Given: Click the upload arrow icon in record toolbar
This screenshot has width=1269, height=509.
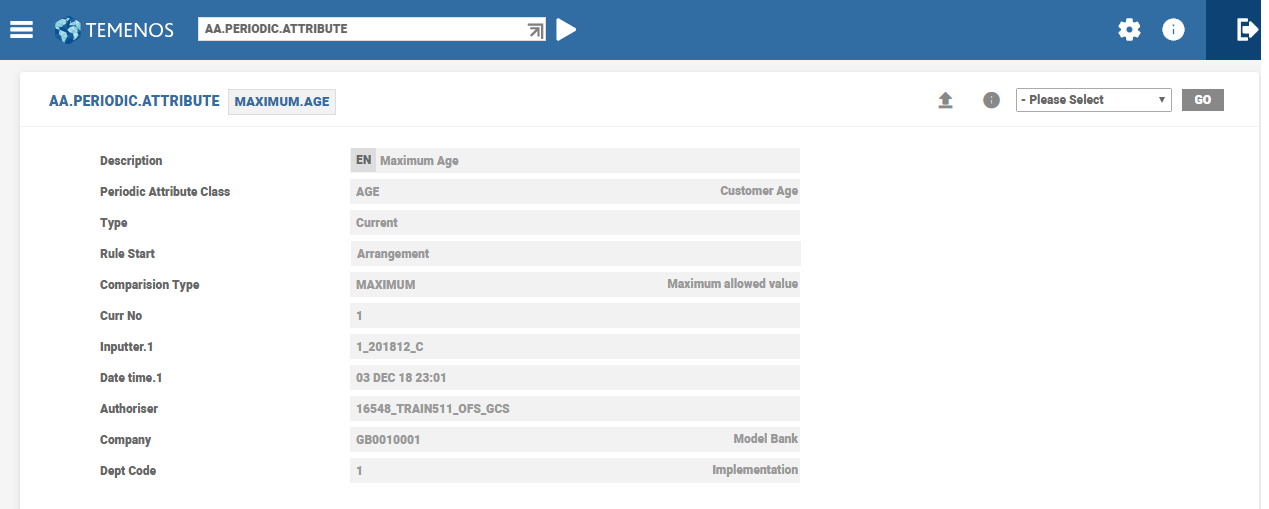Looking at the screenshot, I should [x=945, y=100].
